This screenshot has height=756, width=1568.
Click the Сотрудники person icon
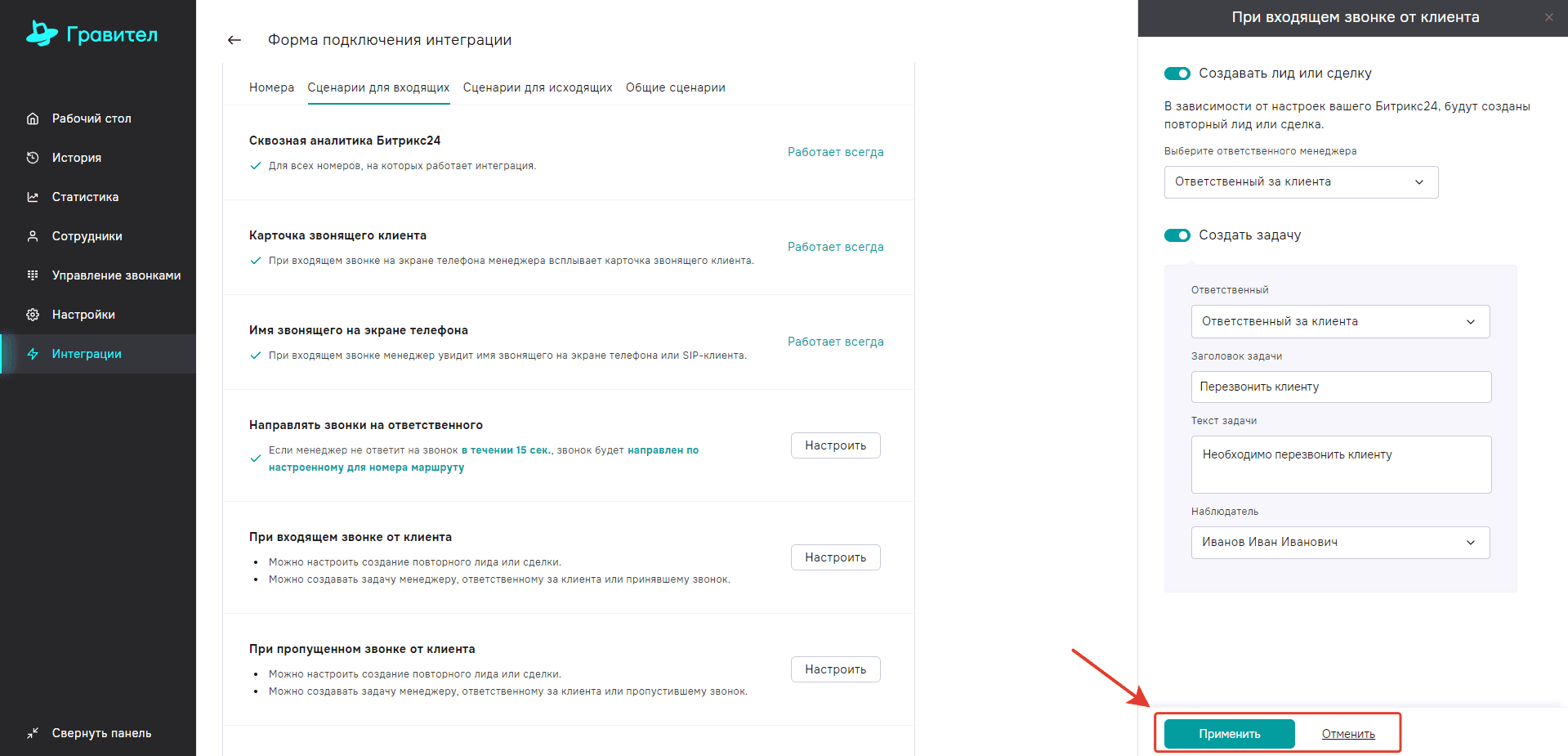point(33,236)
